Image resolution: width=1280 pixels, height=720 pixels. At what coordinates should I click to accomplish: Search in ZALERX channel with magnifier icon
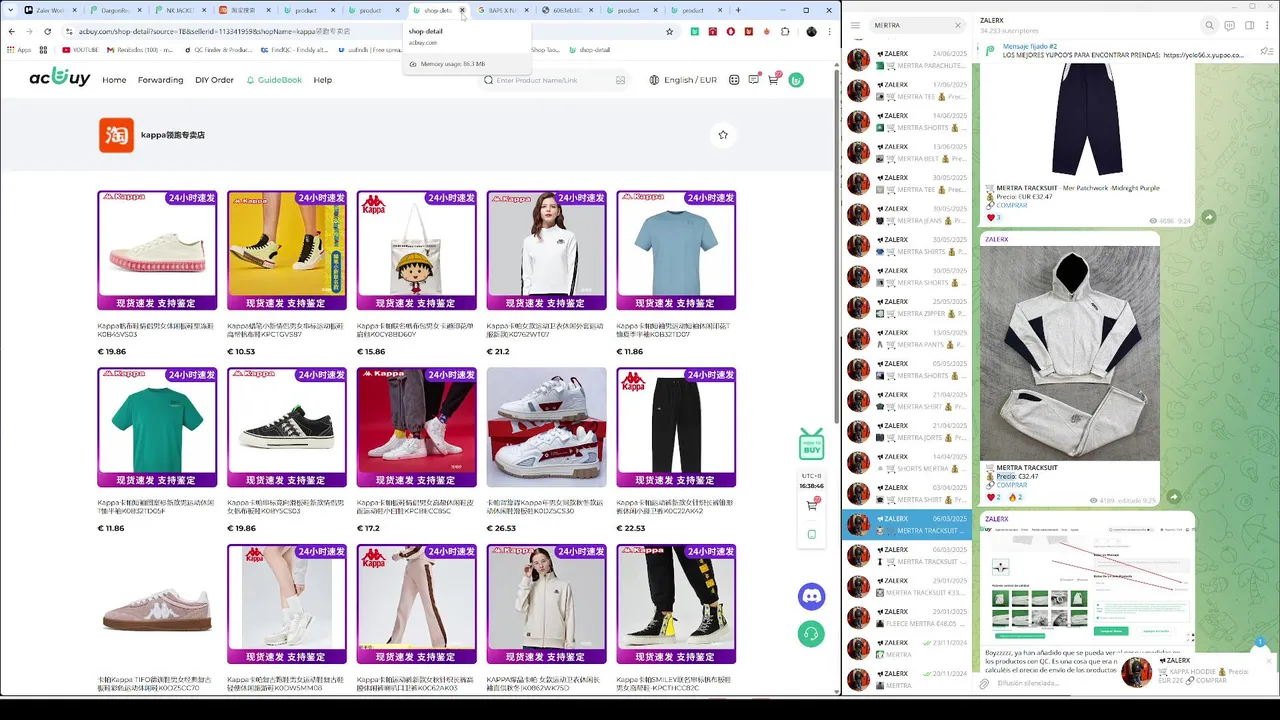[1209, 25]
